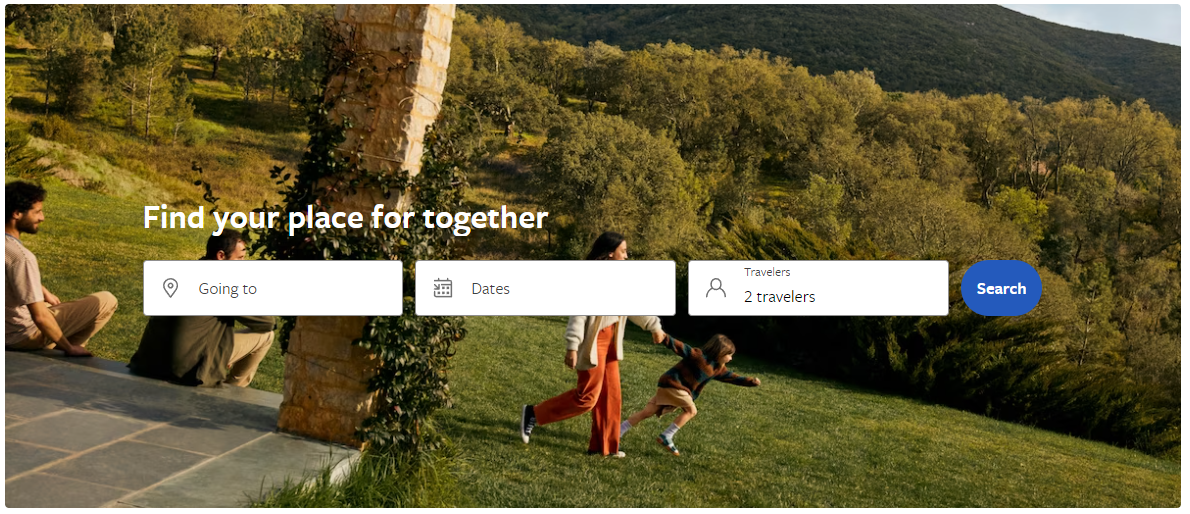The image size is (1190, 514).
Task: Open the Dates picker field
Action: [545, 289]
